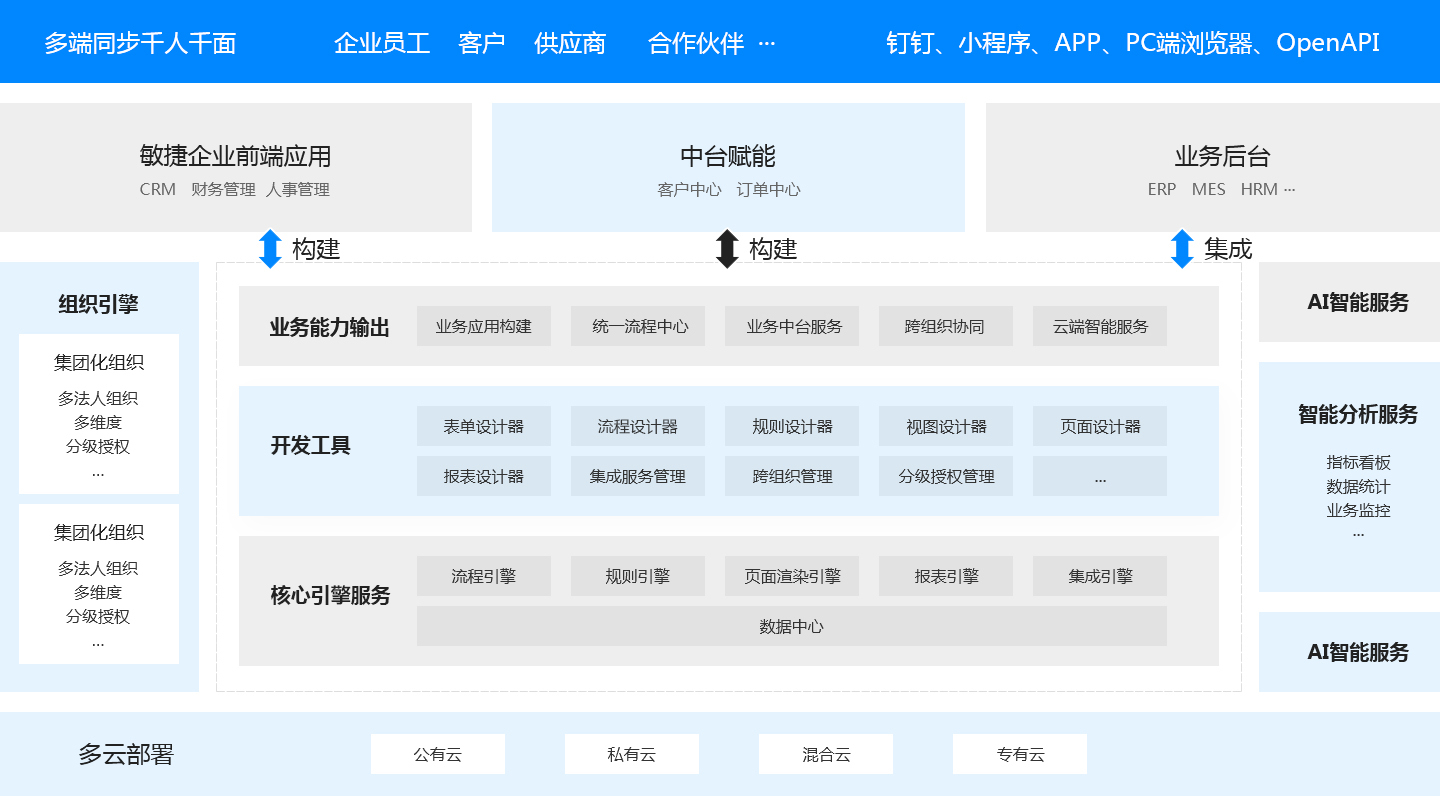The width and height of the screenshot is (1440, 797).
Task: Click the 页面设计器 item
Action: [1100, 426]
